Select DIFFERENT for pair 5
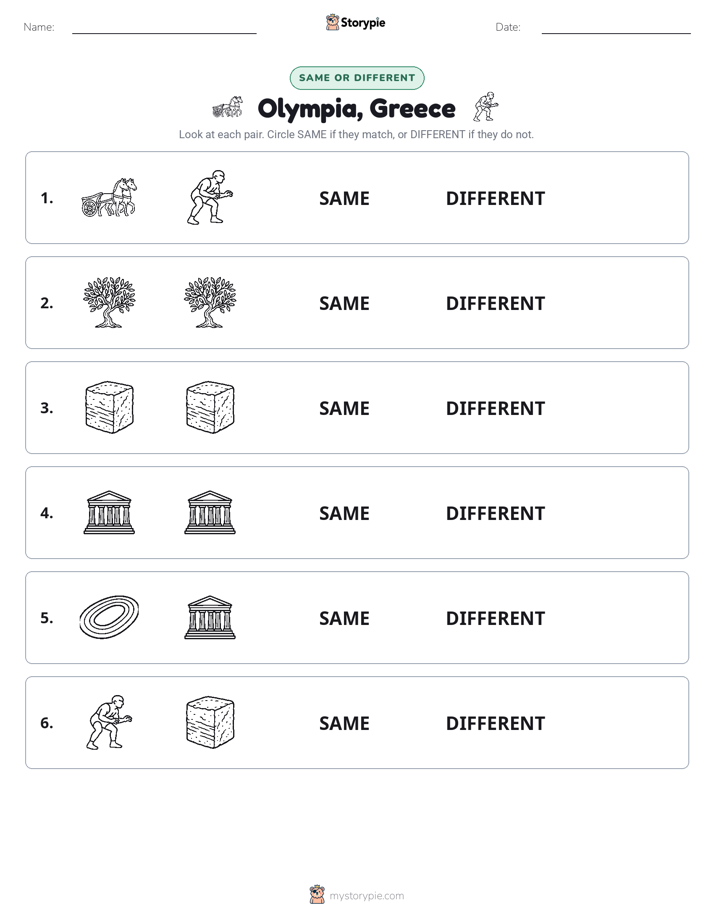 point(495,618)
